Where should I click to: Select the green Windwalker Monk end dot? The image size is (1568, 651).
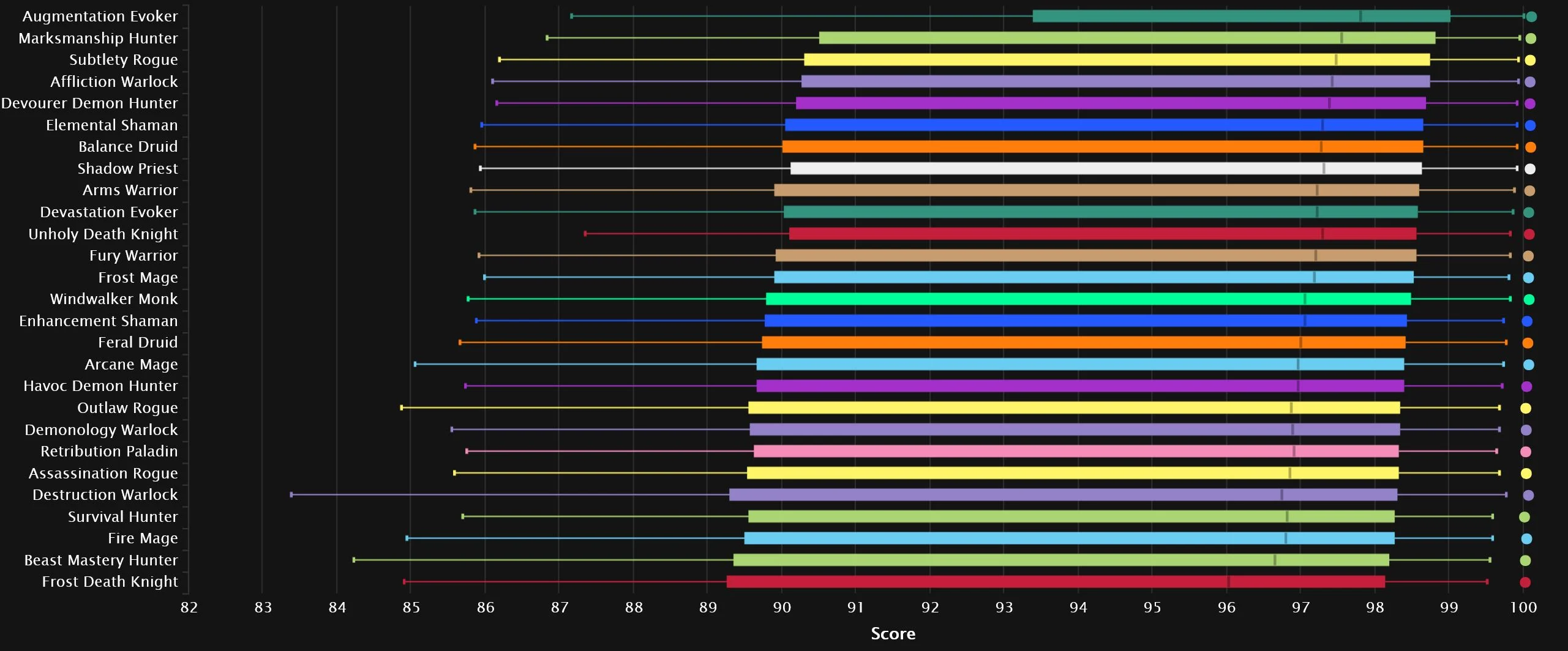[1529, 300]
